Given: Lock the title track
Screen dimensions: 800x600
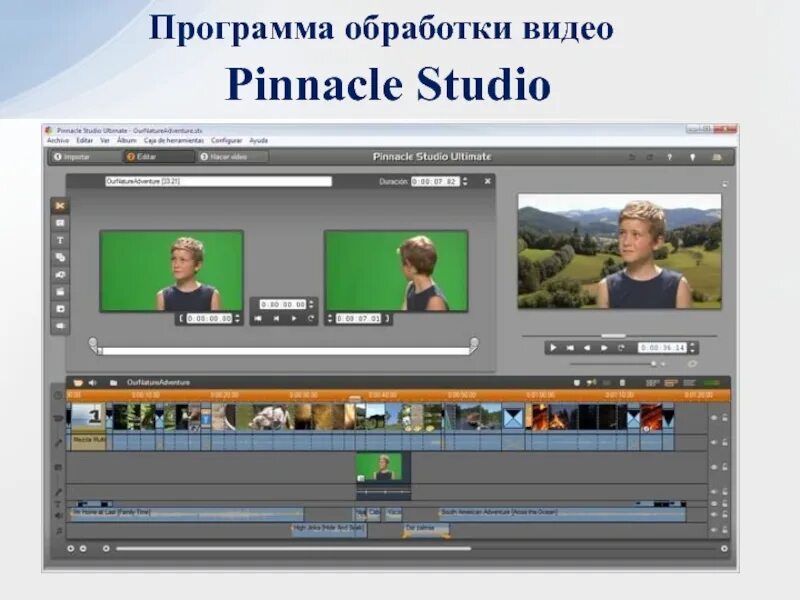Looking at the screenshot, I should [x=724, y=504].
